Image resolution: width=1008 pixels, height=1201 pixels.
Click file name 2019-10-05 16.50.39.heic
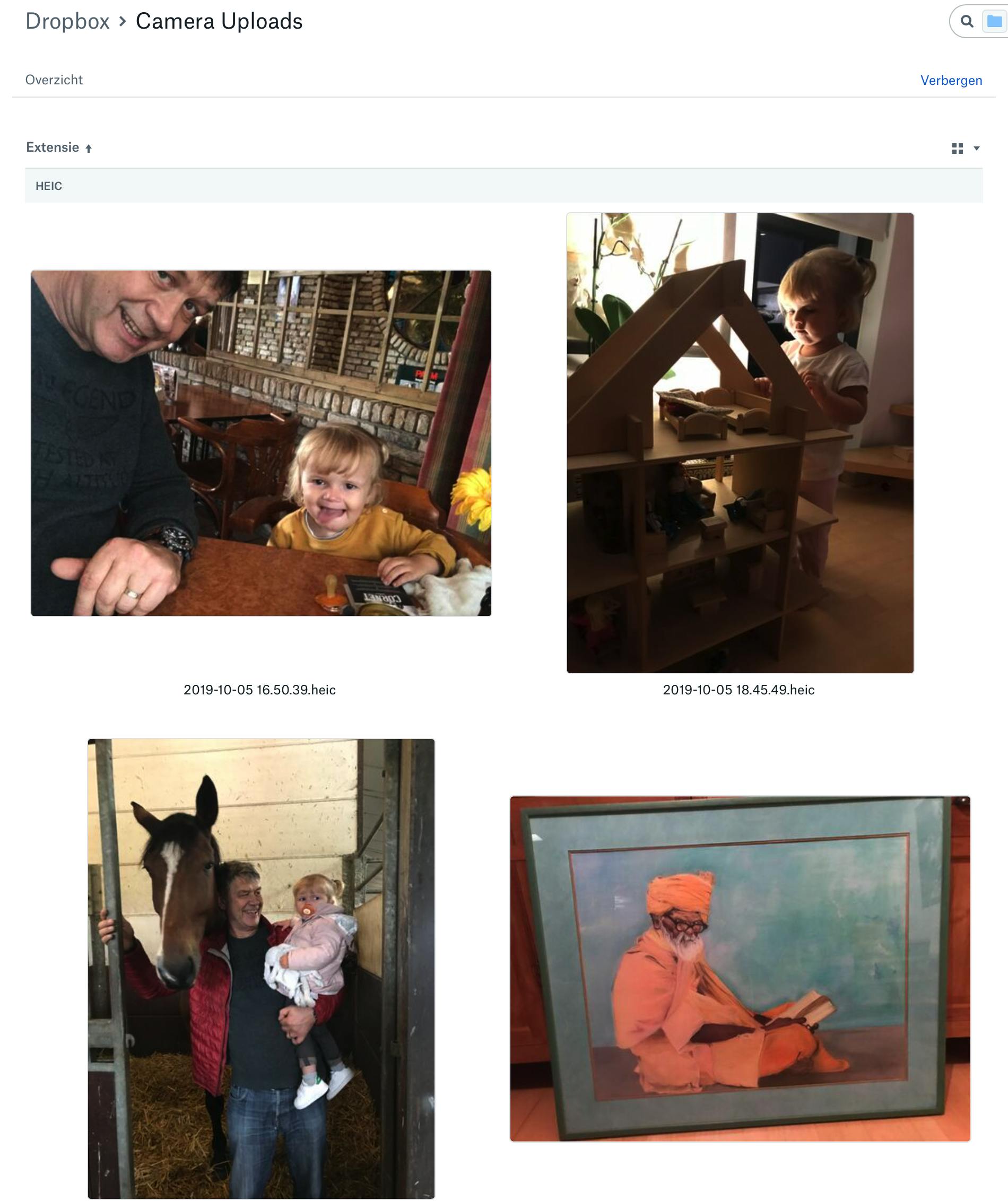tap(260, 690)
